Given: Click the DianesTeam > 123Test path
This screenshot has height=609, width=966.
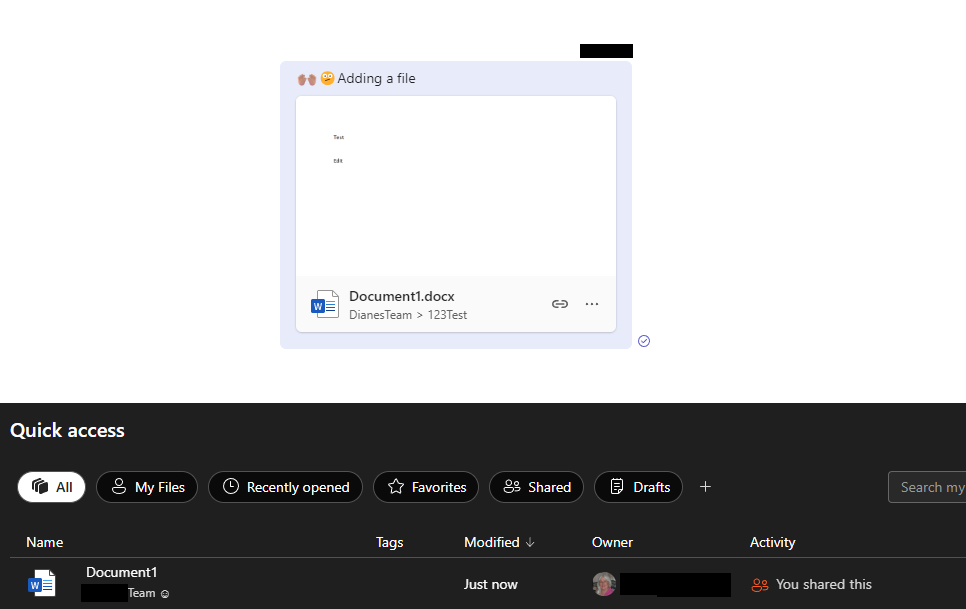Looking at the screenshot, I should (x=408, y=315).
